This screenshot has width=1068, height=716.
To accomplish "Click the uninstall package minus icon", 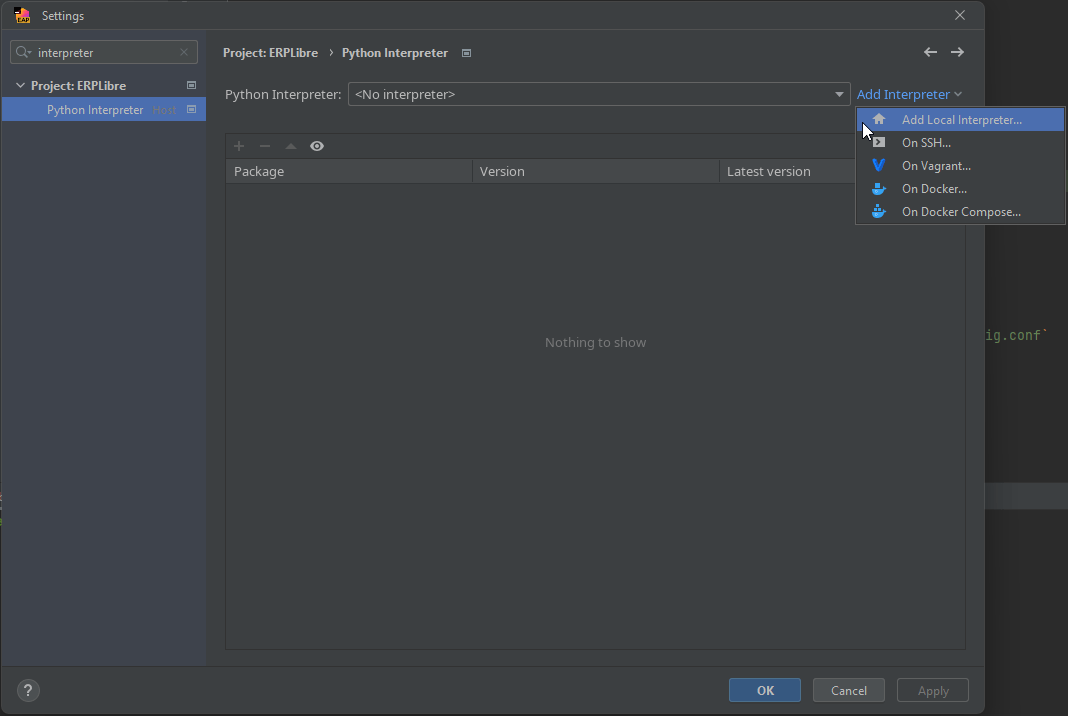I will click(265, 146).
